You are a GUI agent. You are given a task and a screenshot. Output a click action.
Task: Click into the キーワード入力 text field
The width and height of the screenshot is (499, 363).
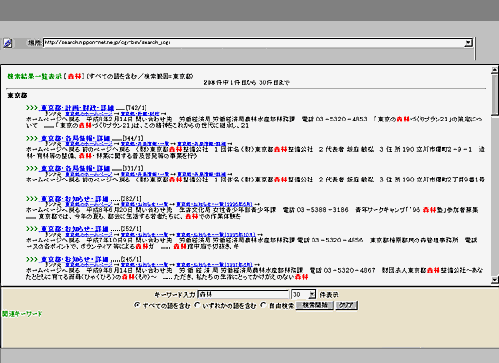point(243,294)
